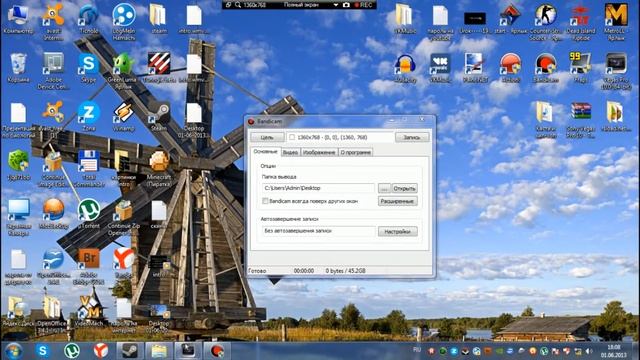Switch to the Изображение tab
Image resolution: width=640 pixels, height=360 pixels.
coord(319,152)
